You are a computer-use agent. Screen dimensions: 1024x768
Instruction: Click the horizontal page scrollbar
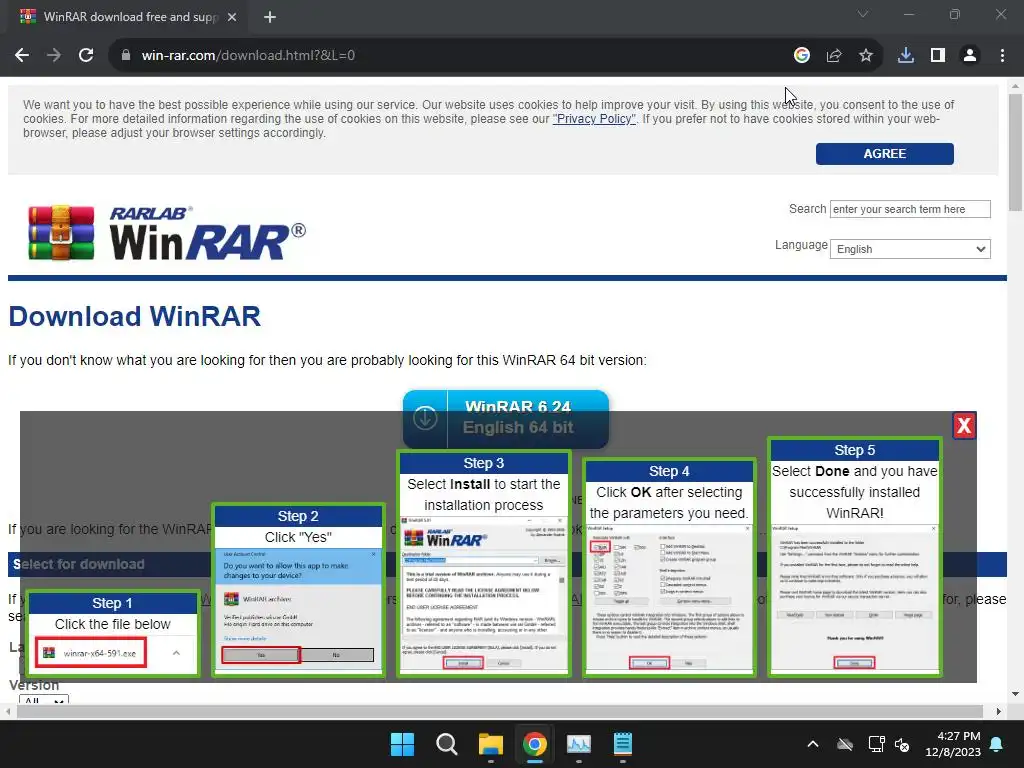500,711
